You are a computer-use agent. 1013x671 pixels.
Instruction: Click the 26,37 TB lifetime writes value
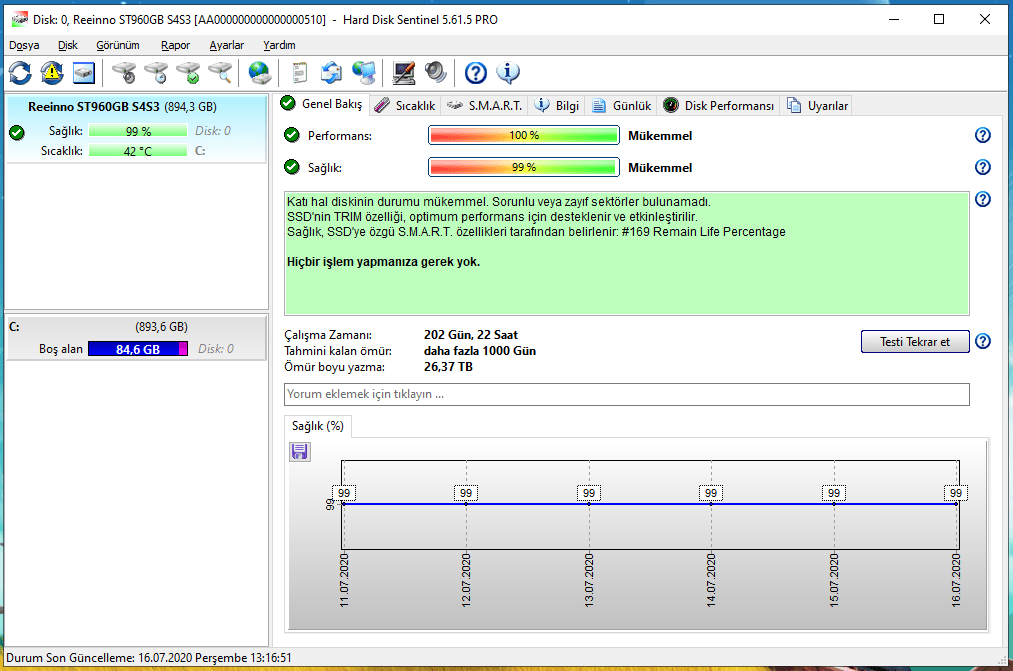pos(448,367)
